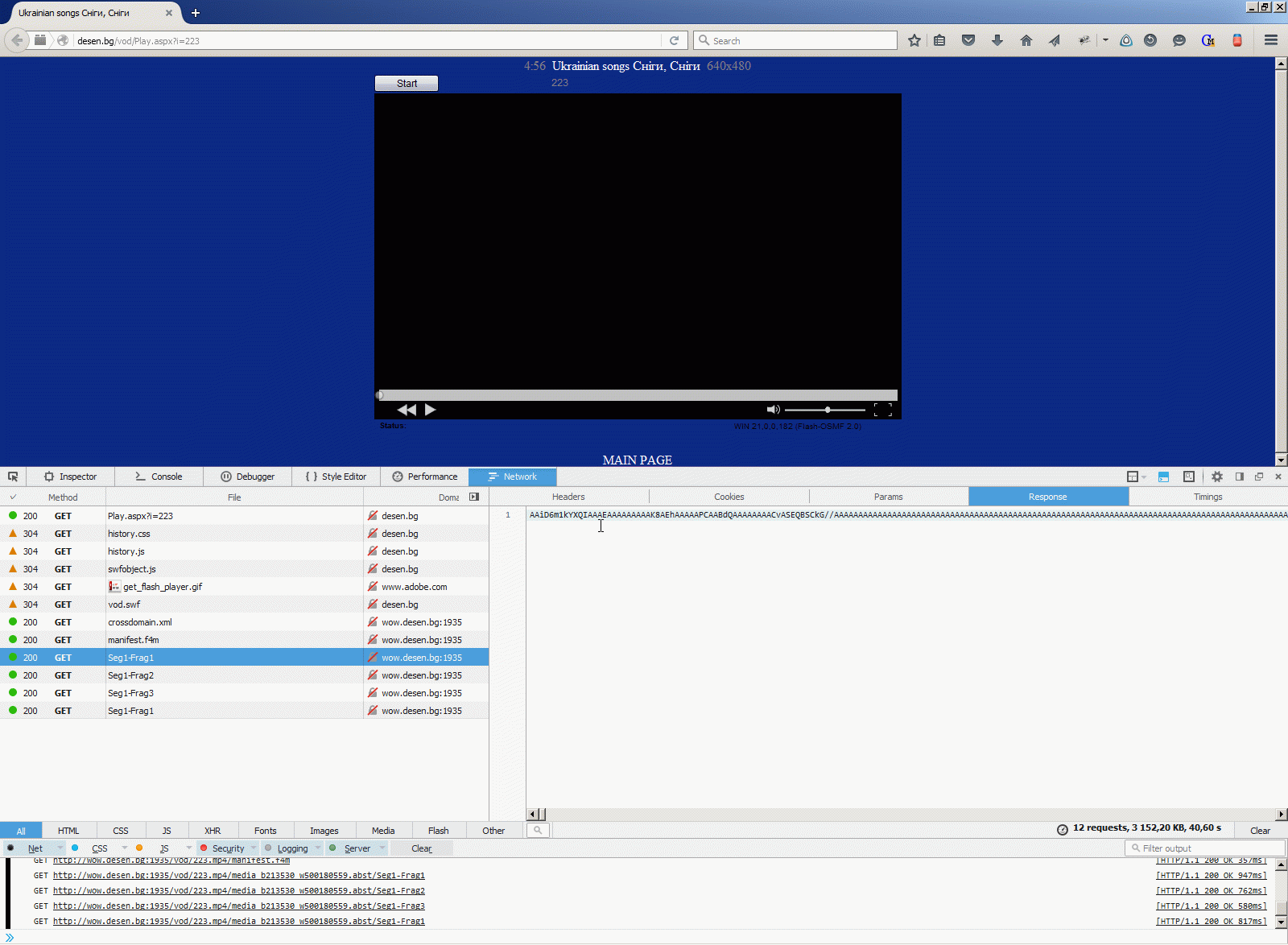This screenshot has width=1288, height=945.
Task: Reload the page from address bar
Action: [675, 40]
